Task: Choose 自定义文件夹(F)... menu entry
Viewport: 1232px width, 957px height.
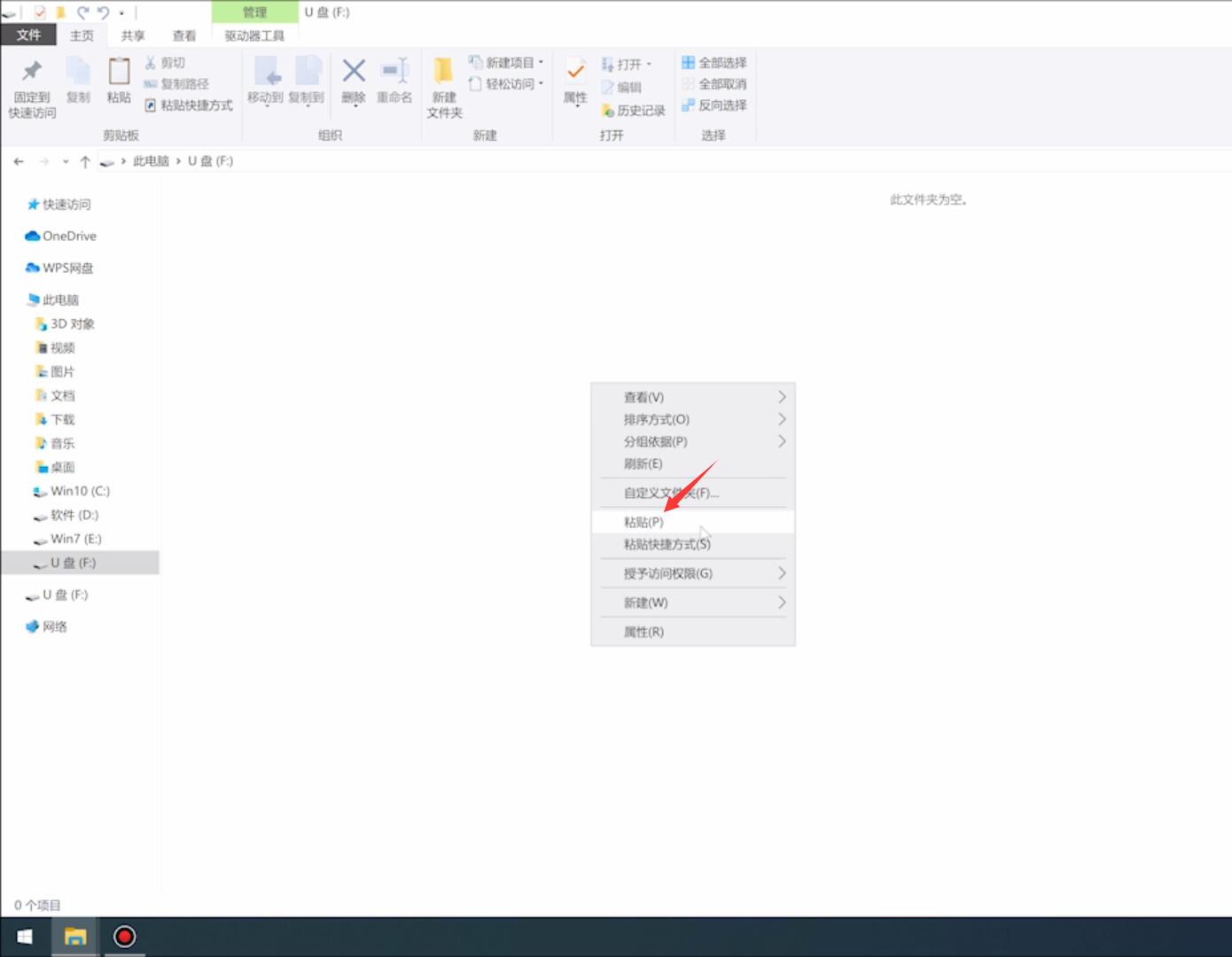Action: tap(693, 493)
